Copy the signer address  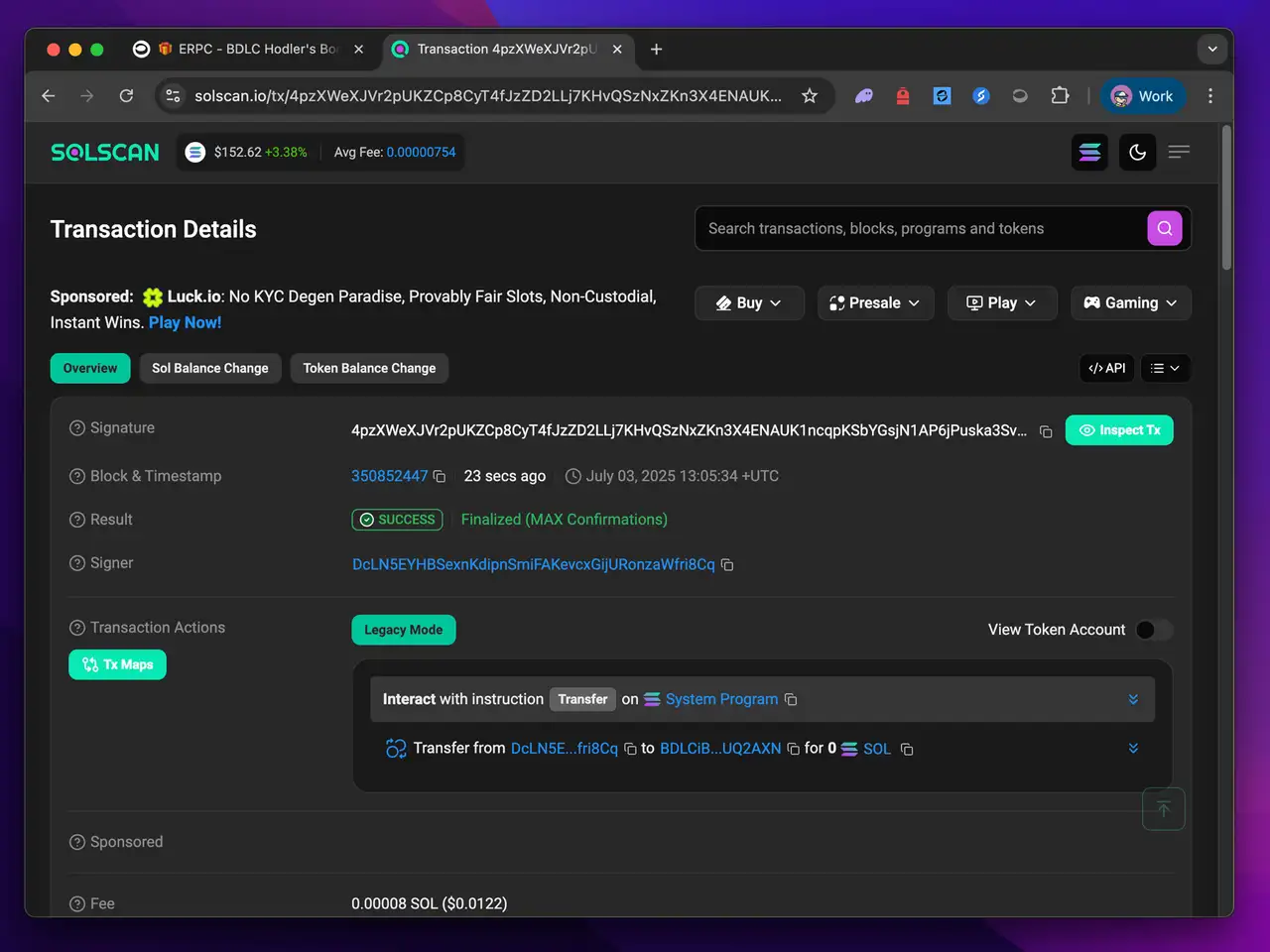click(727, 565)
